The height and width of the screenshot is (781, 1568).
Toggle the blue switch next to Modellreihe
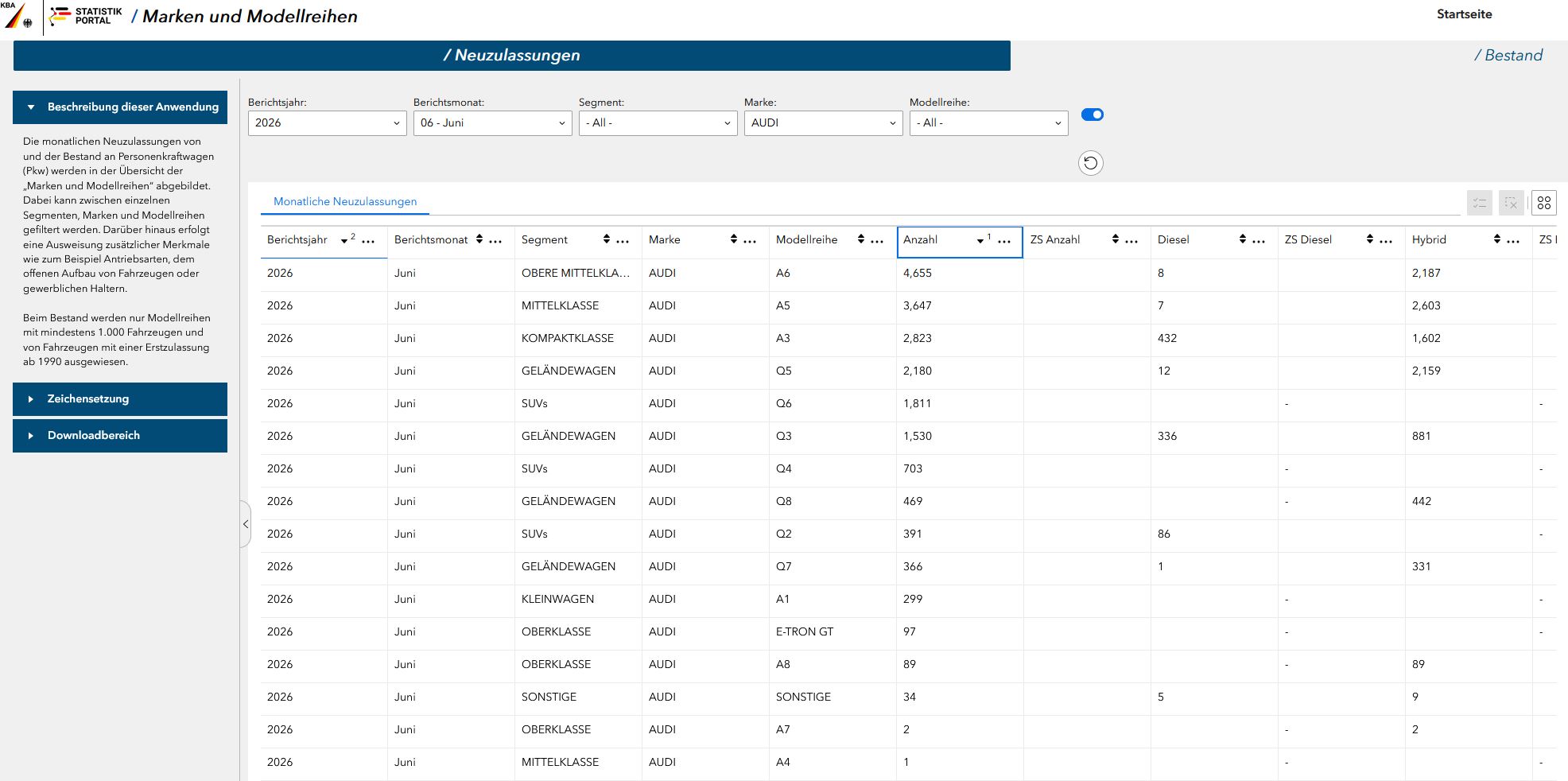[x=1093, y=115]
